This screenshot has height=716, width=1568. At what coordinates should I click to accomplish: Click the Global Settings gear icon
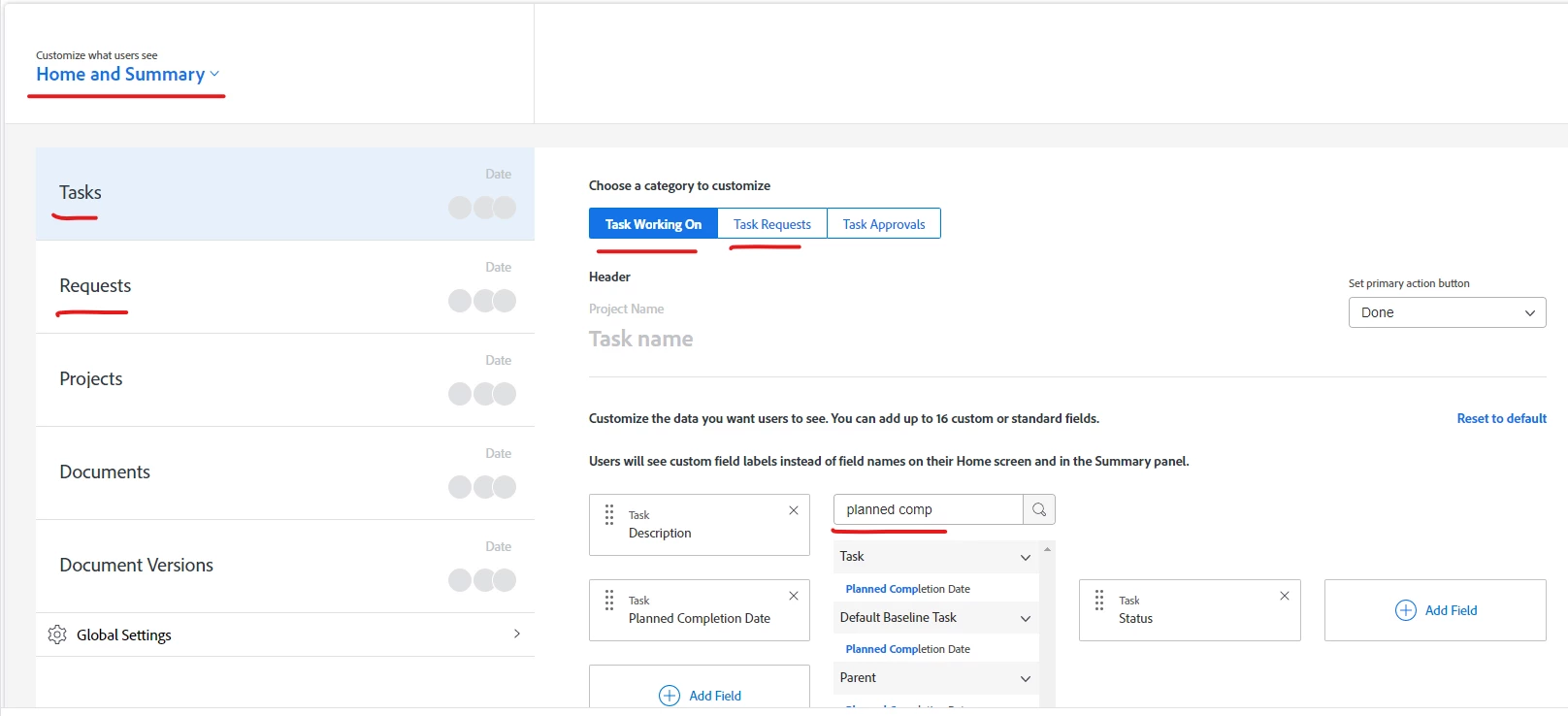click(x=57, y=635)
